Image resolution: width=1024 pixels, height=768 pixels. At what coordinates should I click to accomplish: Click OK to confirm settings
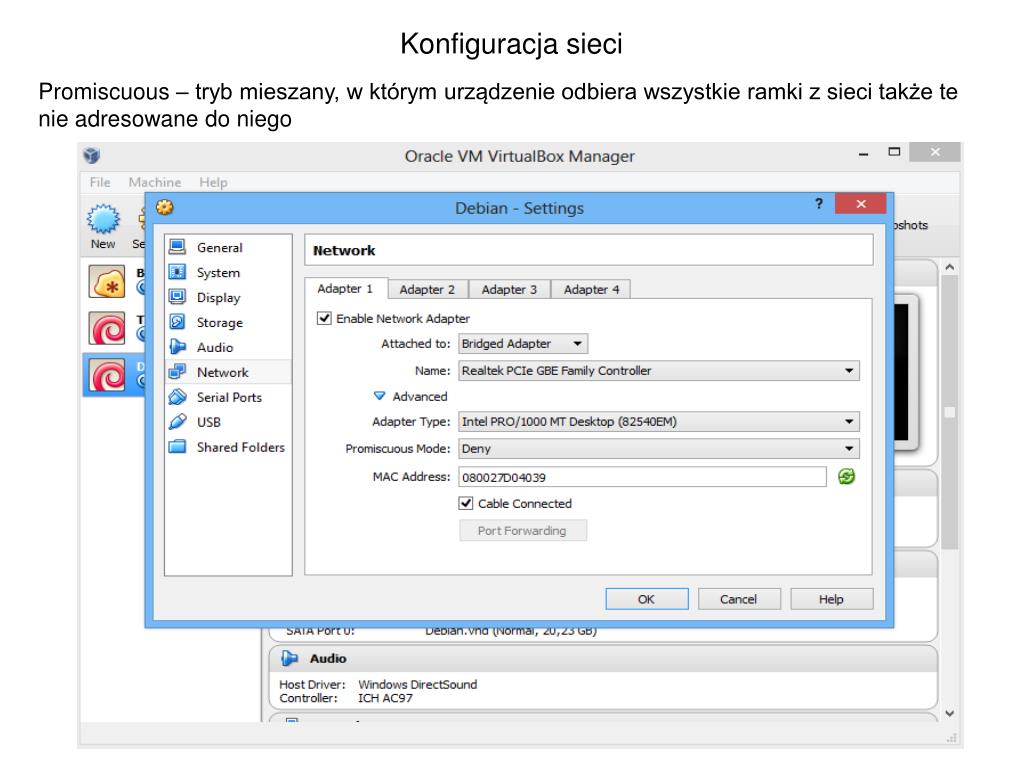[647, 599]
